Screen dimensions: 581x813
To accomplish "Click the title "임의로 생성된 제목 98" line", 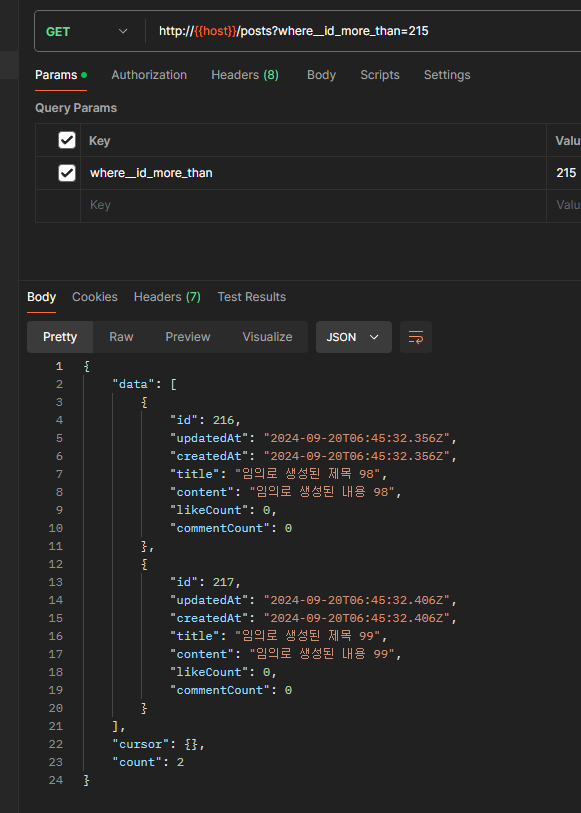I will pyautogui.click(x=279, y=474).
